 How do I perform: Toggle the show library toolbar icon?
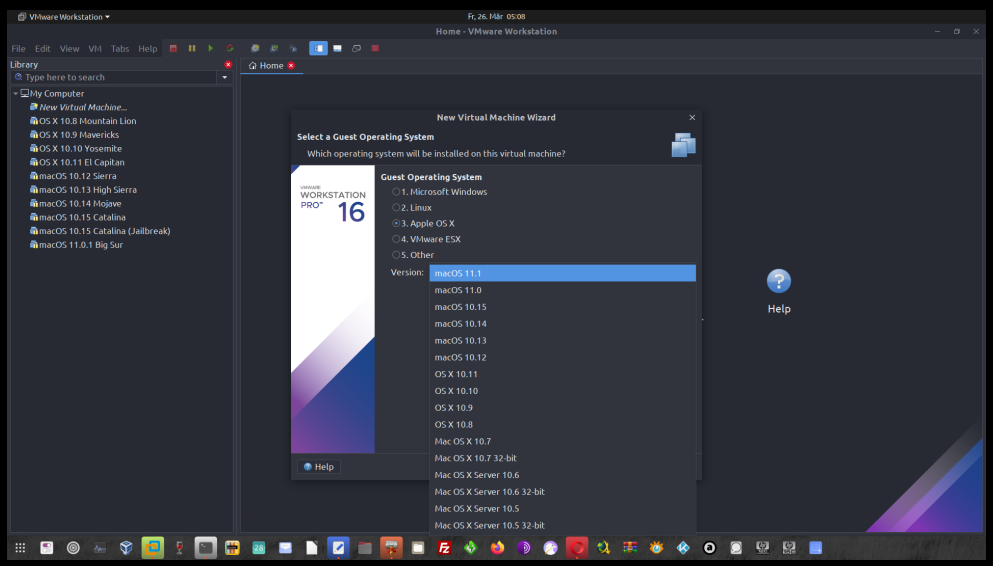[x=319, y=48]
